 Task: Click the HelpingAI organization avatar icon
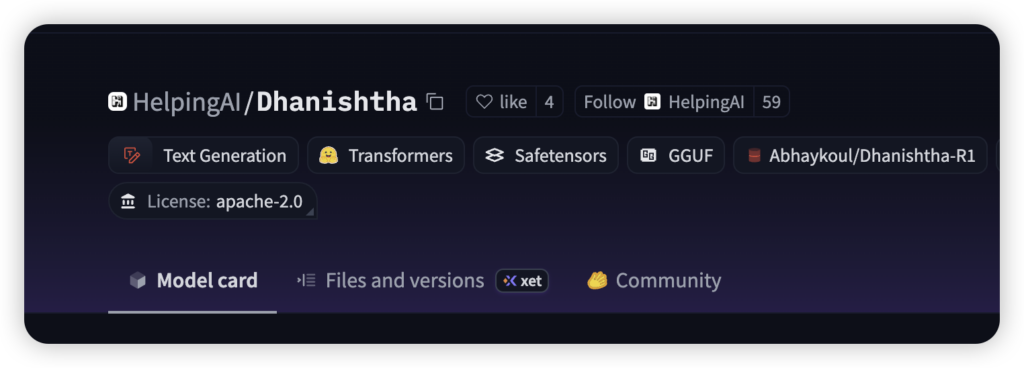118,102
